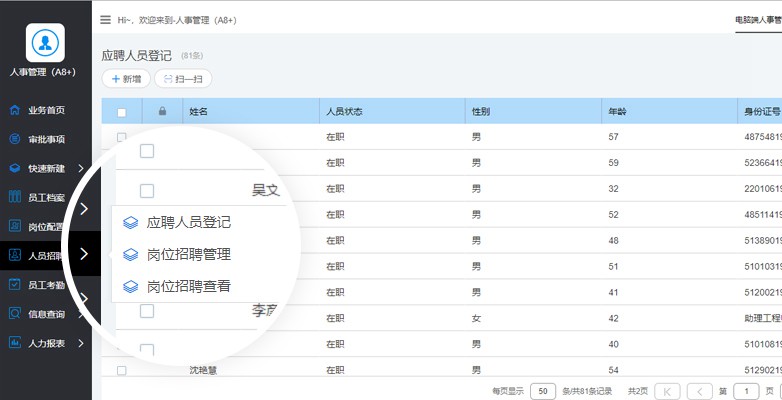Click the age cell 41

(613, 292)
